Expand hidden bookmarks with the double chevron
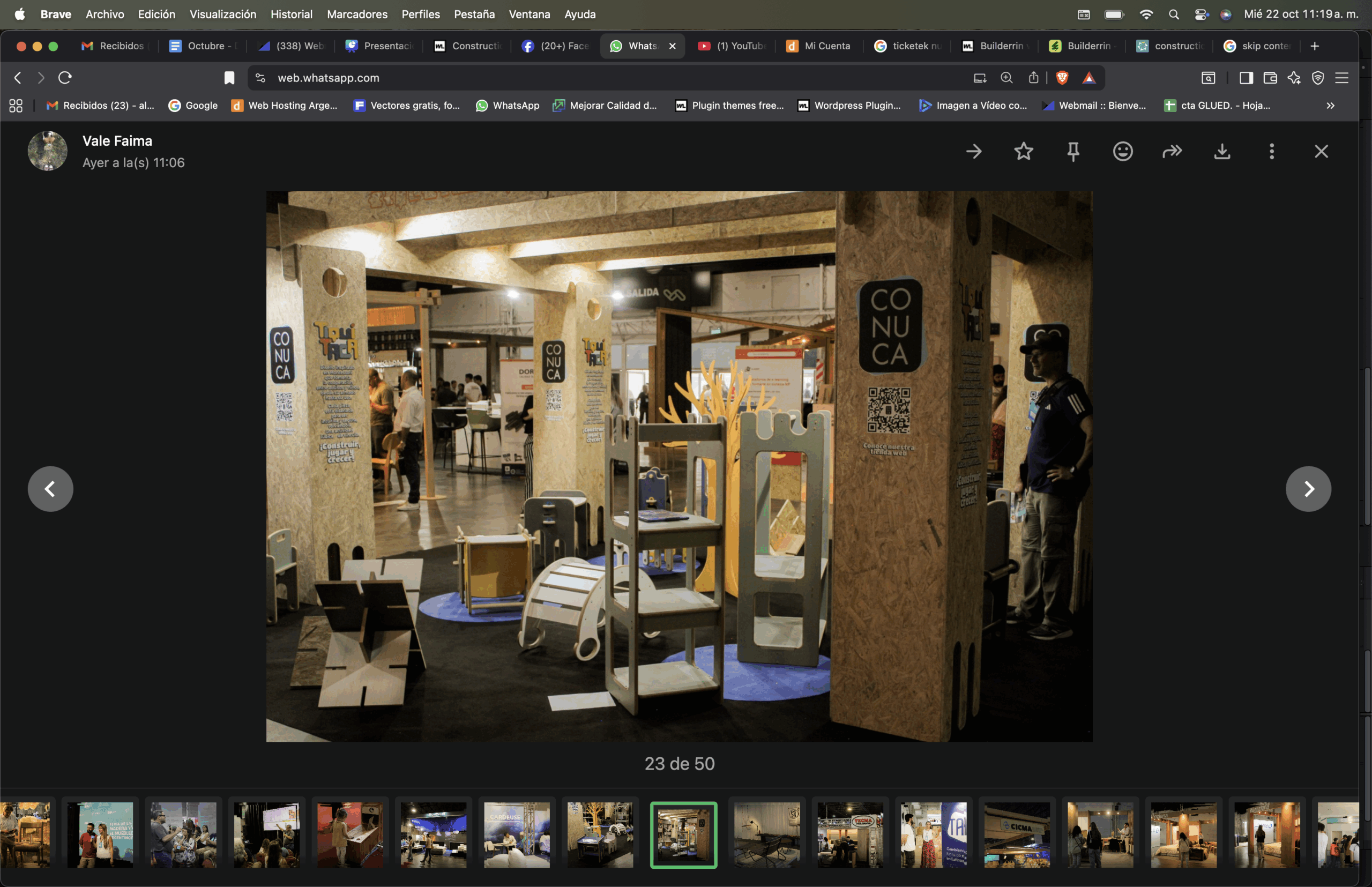The width and height of the screenshot is (1372, 887). pos(1330,106)
